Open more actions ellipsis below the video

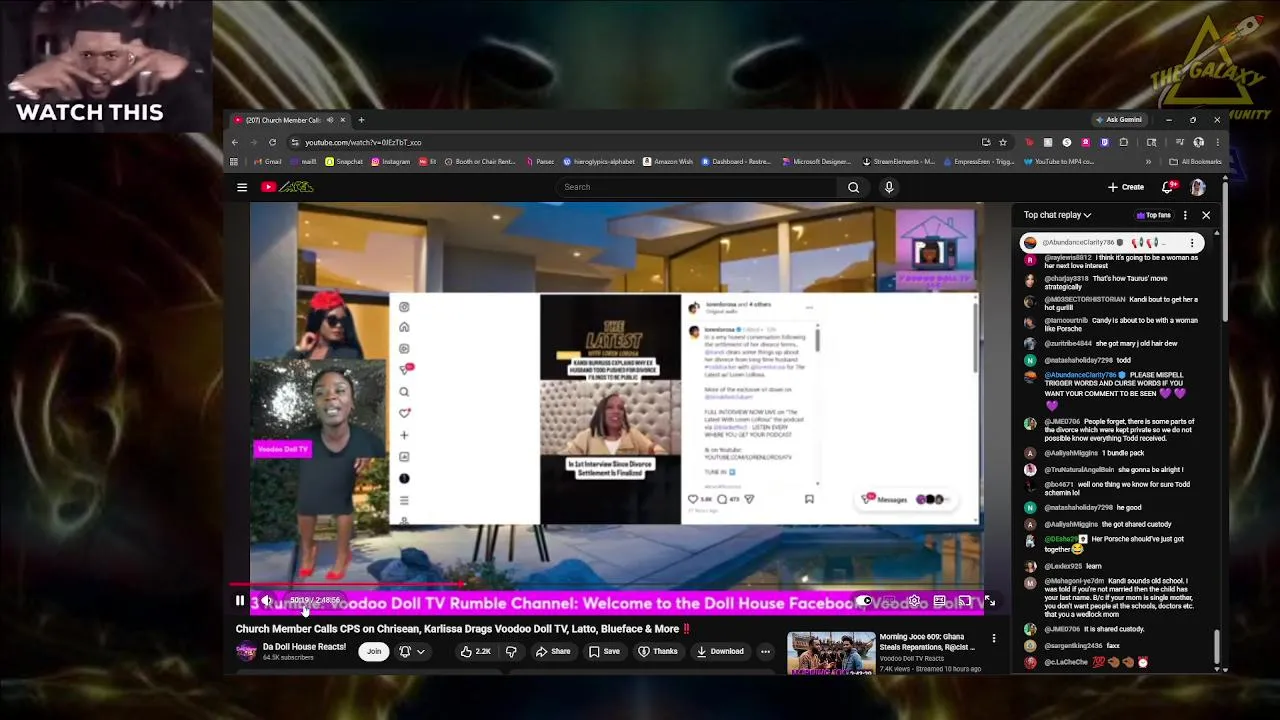765,652
